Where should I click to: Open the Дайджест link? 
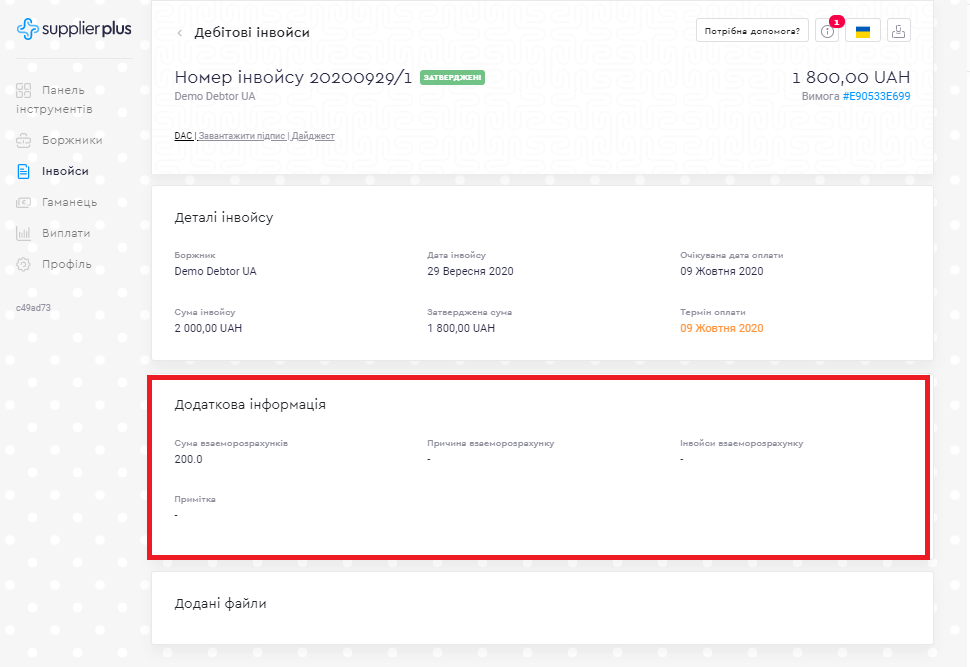pos(313,136)
